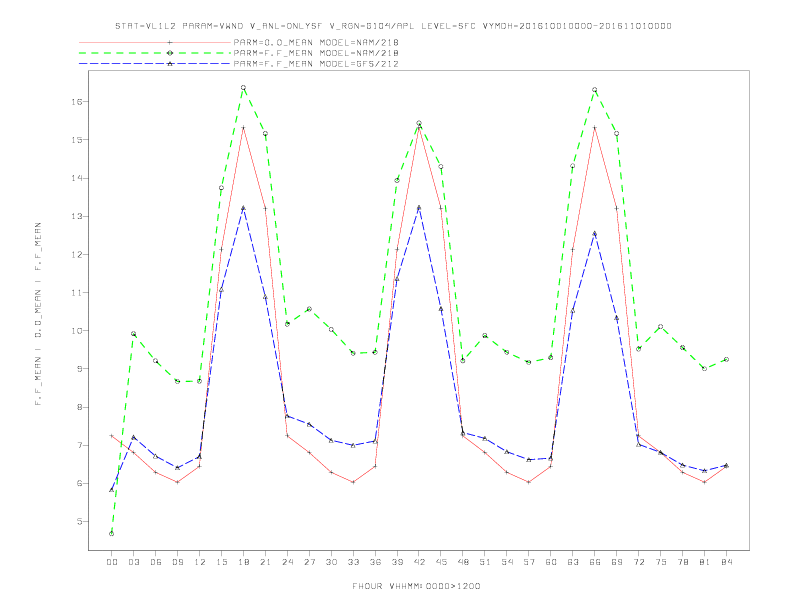Screen dimensions: 792x612
Task: Select legend entry 'PARM=F.F_MEAN MODEL=GFS/212'
Action: click(316, 64)
